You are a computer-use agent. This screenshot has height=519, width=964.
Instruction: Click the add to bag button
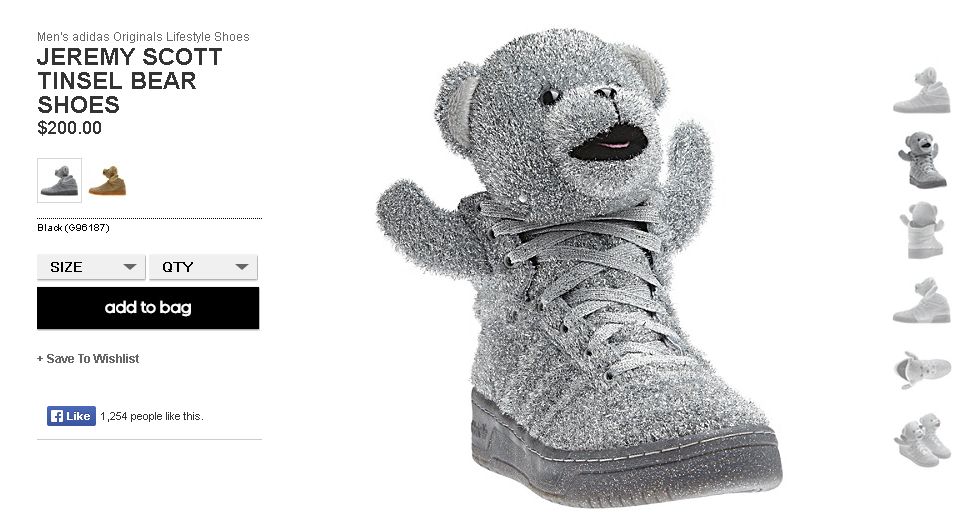[148, 308]
